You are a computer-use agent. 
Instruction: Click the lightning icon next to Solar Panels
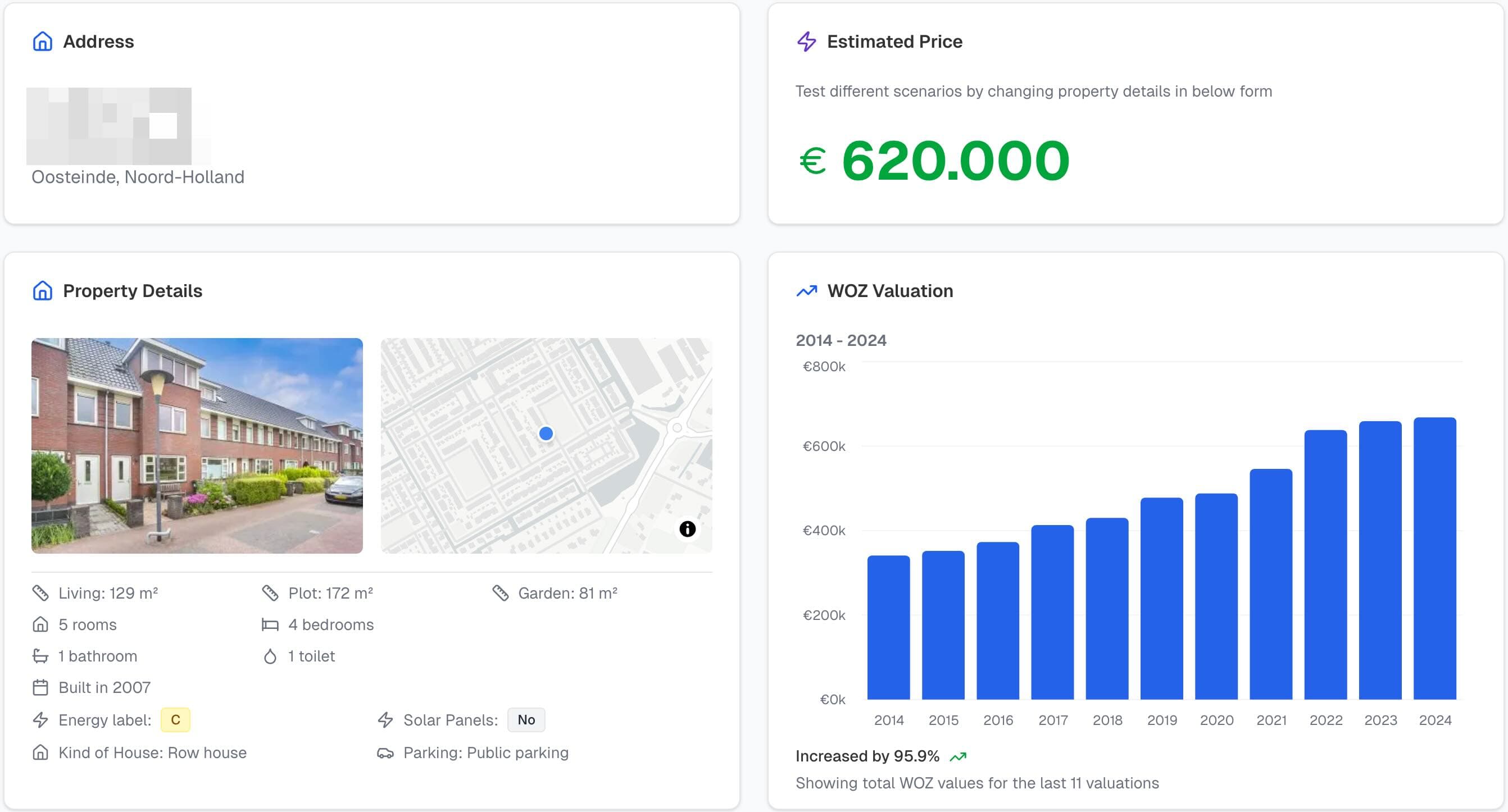(386, 719)
